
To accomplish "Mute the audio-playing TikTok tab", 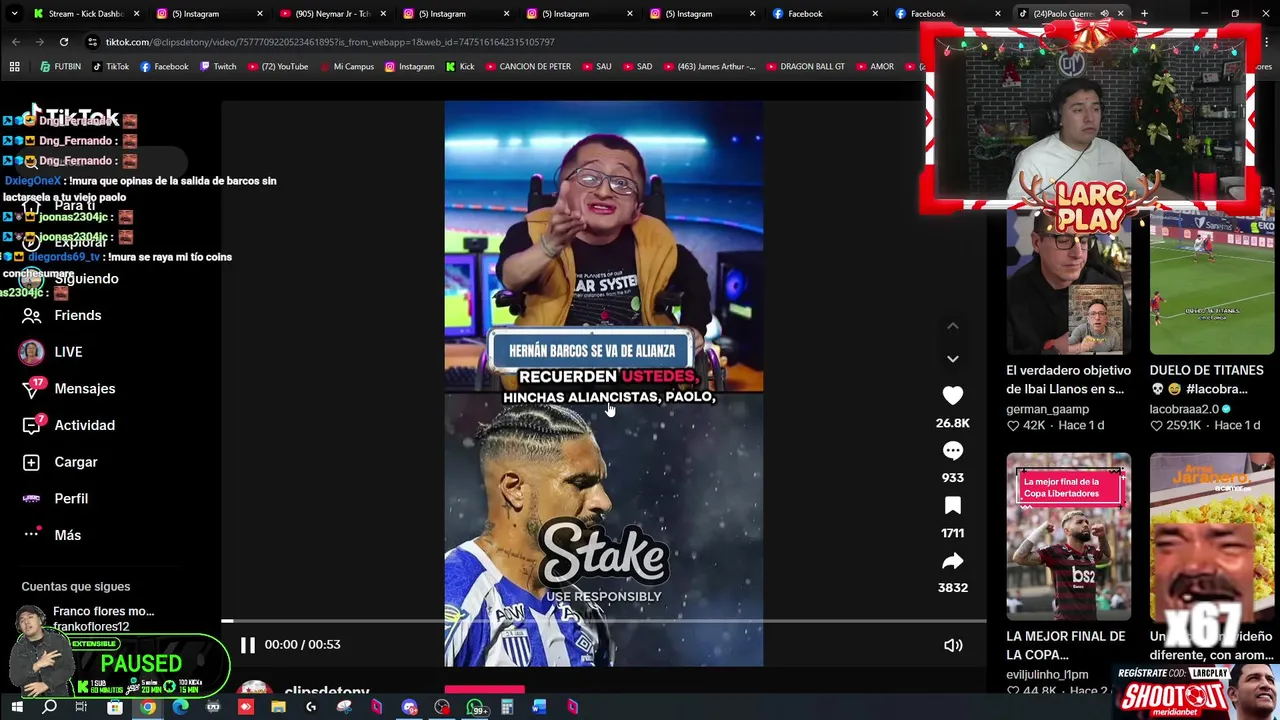I will (x=1104, y=14).
